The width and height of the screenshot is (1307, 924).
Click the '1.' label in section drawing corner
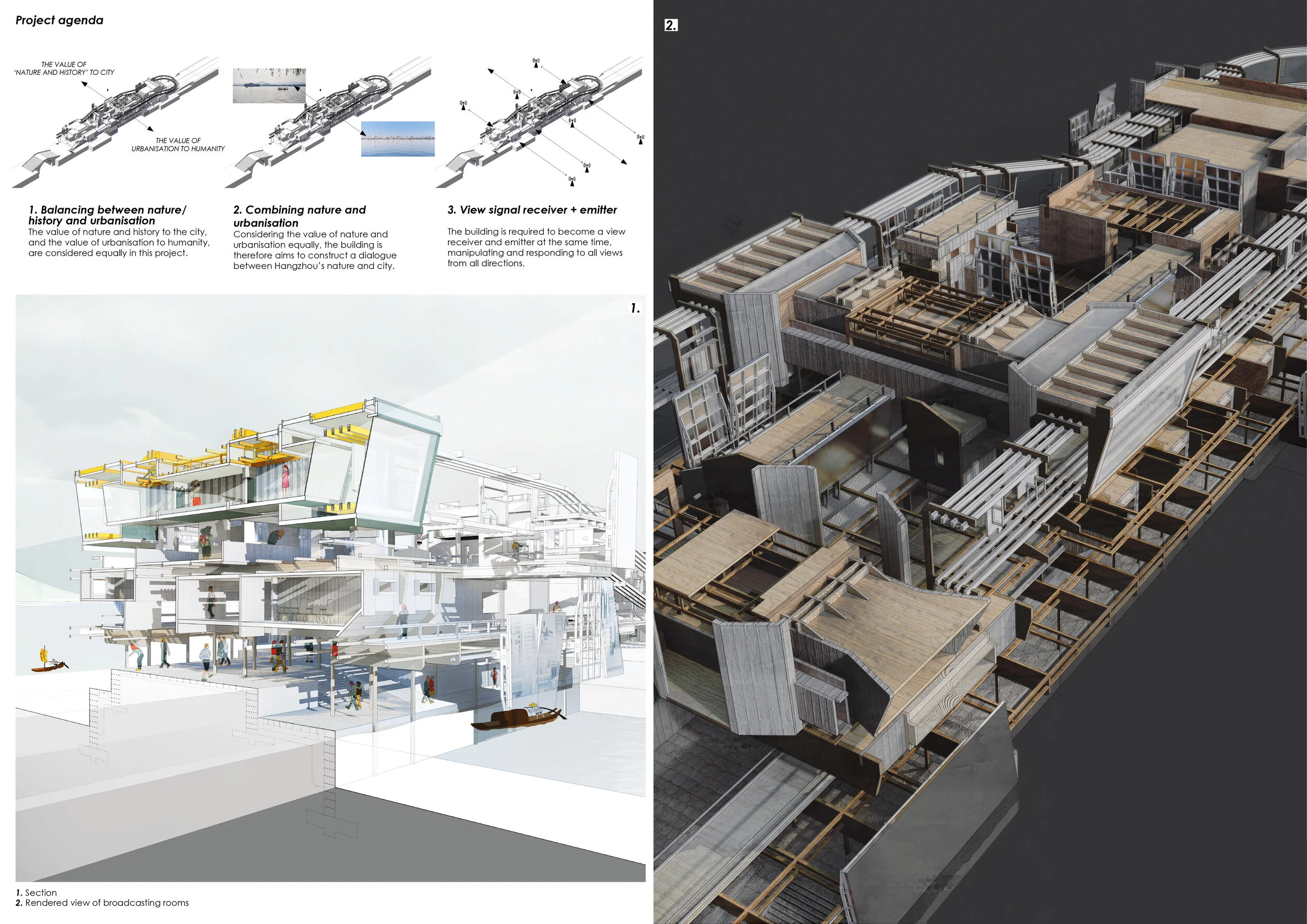click(635, 308)
